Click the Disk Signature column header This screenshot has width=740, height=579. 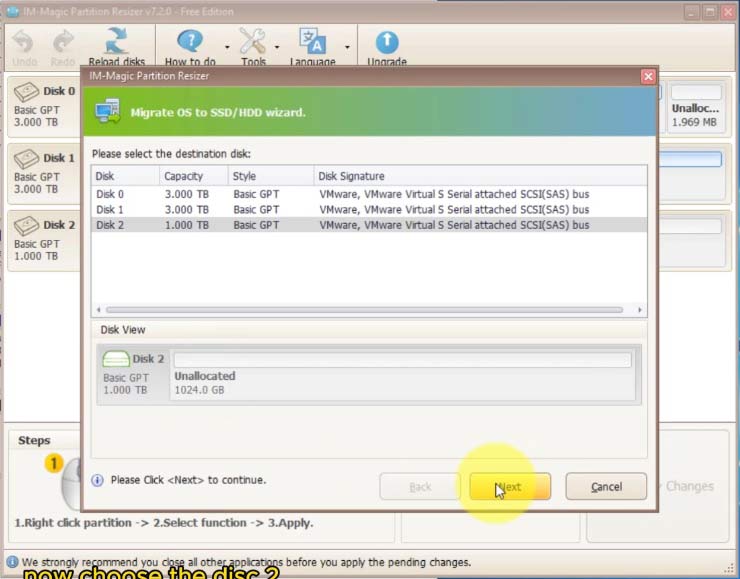coord(480,176)
